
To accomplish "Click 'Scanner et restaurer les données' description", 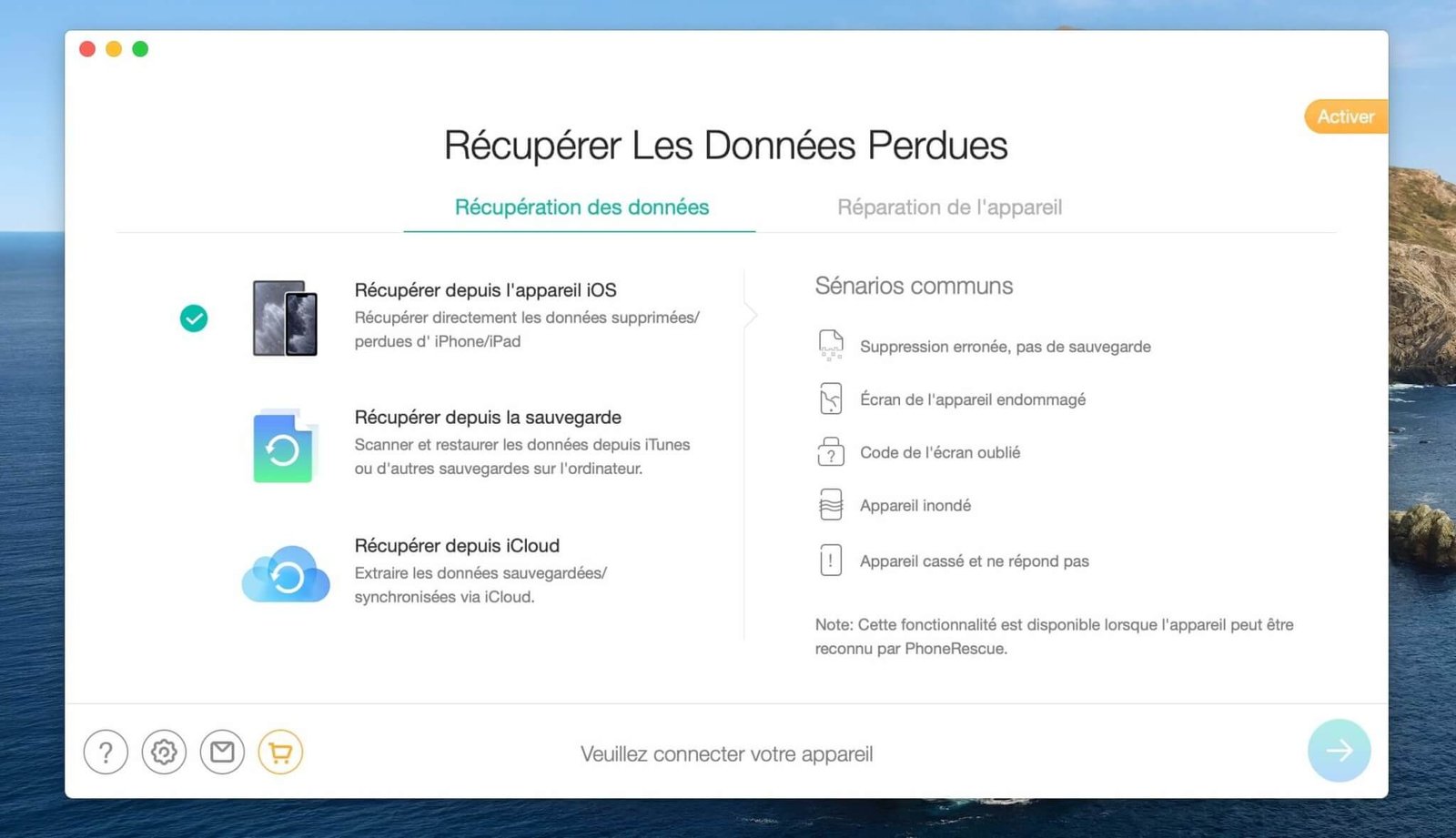I will [x=522, y=457].
